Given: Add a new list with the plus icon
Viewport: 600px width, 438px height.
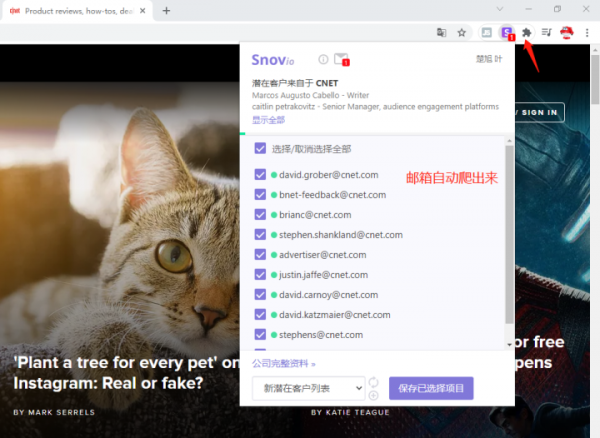Looking at the screenshot, I should point(373,395).
